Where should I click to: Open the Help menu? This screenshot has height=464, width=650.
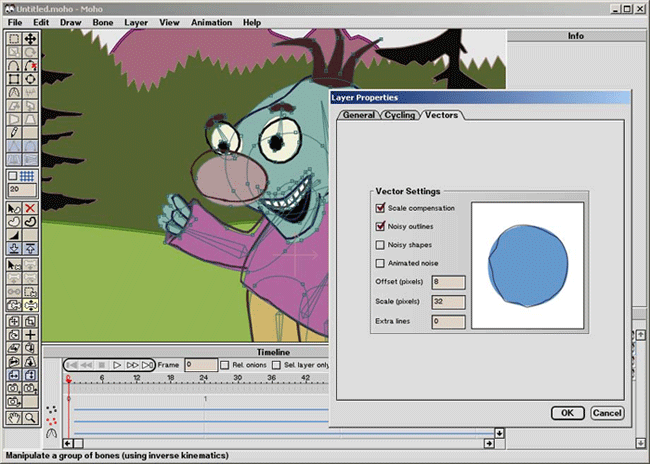coord(252,22)
